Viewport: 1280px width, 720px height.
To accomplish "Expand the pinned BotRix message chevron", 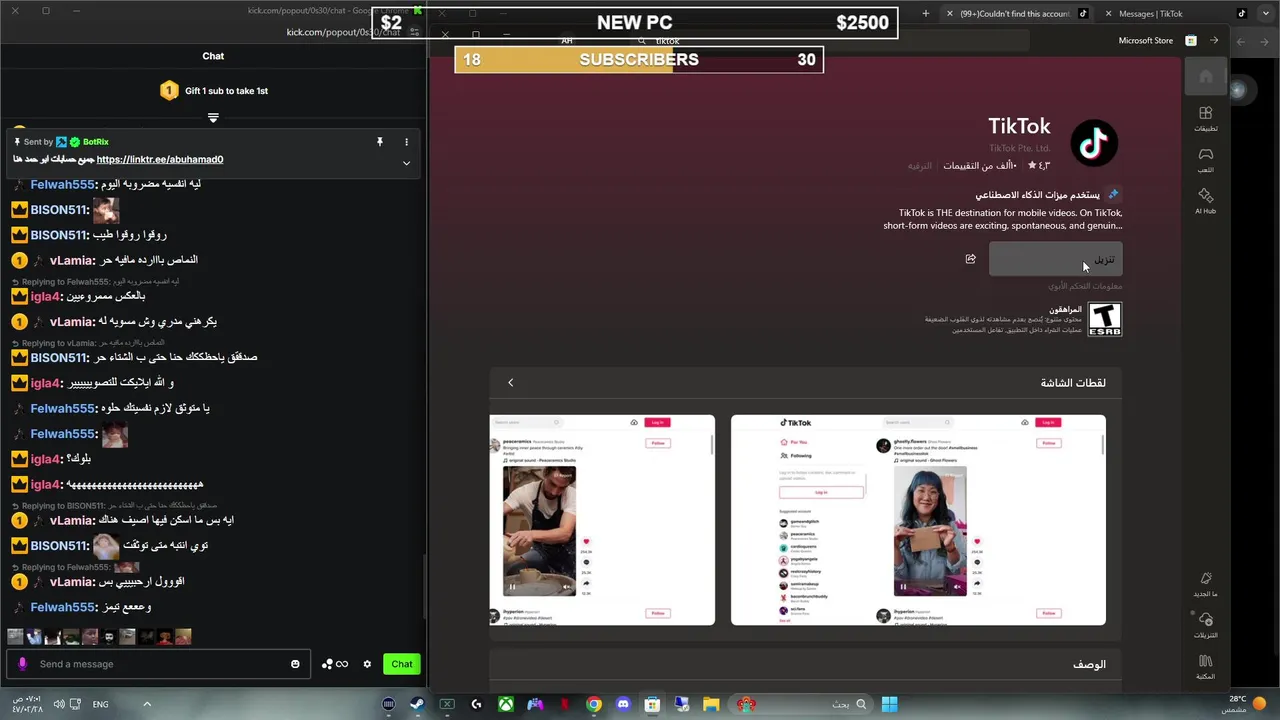I will click(406, 162).
